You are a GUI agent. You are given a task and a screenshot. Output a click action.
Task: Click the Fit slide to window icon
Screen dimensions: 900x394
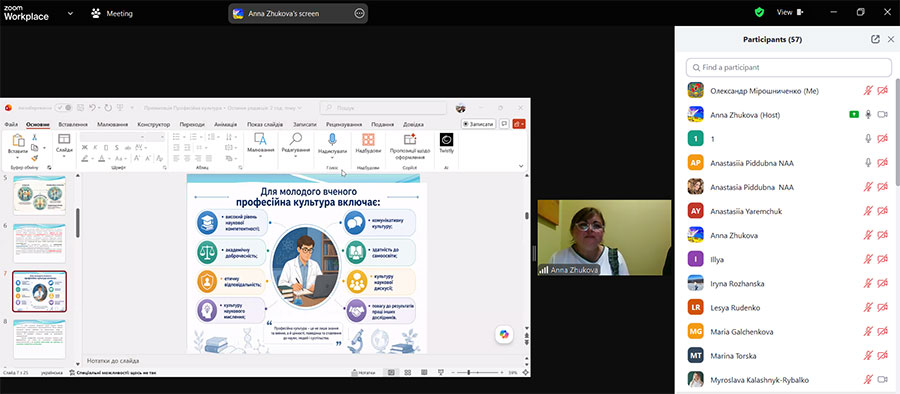pos(525,372)
